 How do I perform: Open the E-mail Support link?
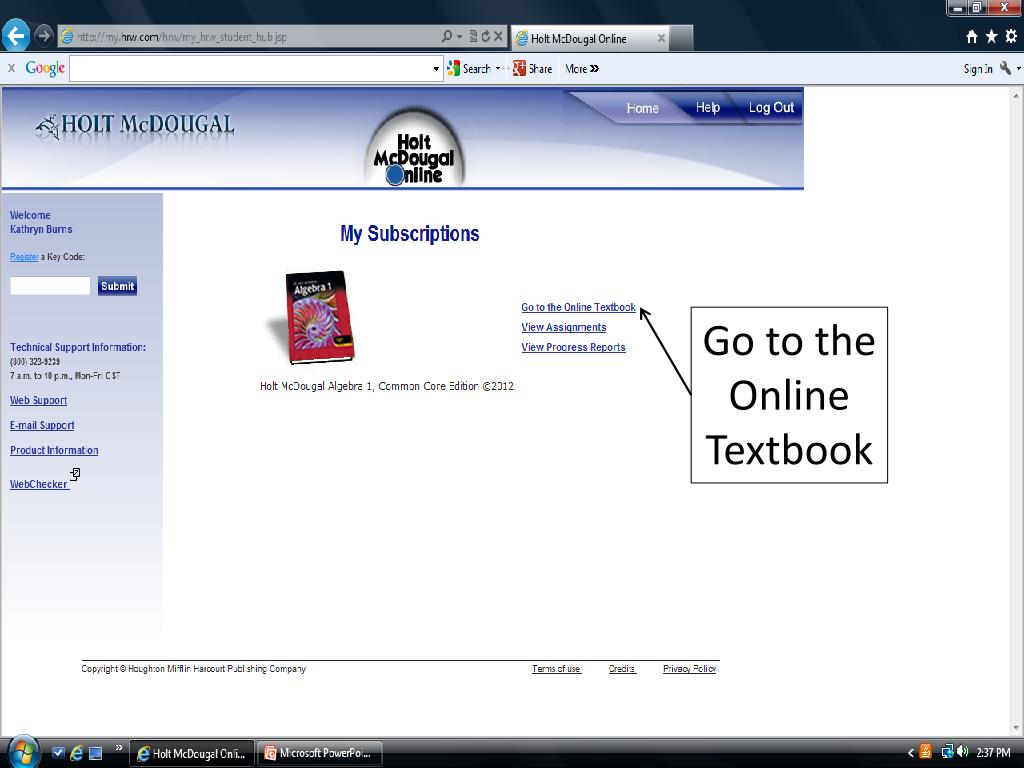[x=42, y=425]
